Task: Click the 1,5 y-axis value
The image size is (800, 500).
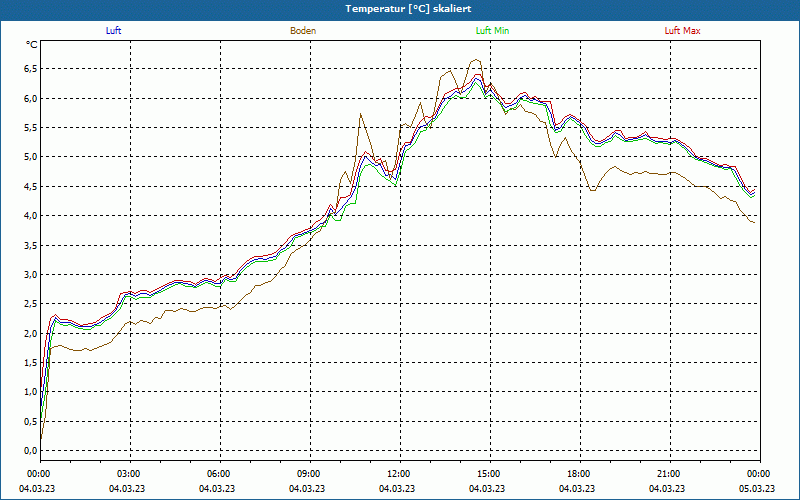Action: click(30, 363)
